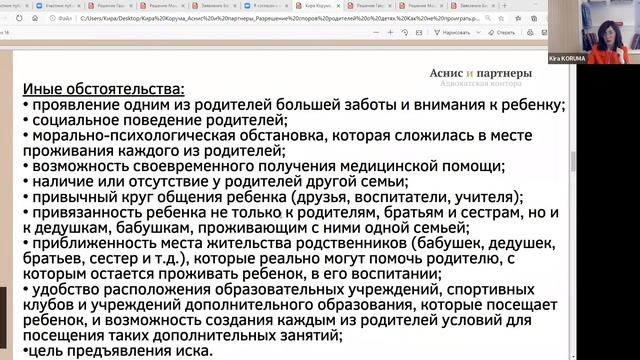The width and height of the screenshot is (640, 360).
Task: Click the vertical scrollbar thumb of the PDF
Action: pyautogui.click(x=573, y=161)
